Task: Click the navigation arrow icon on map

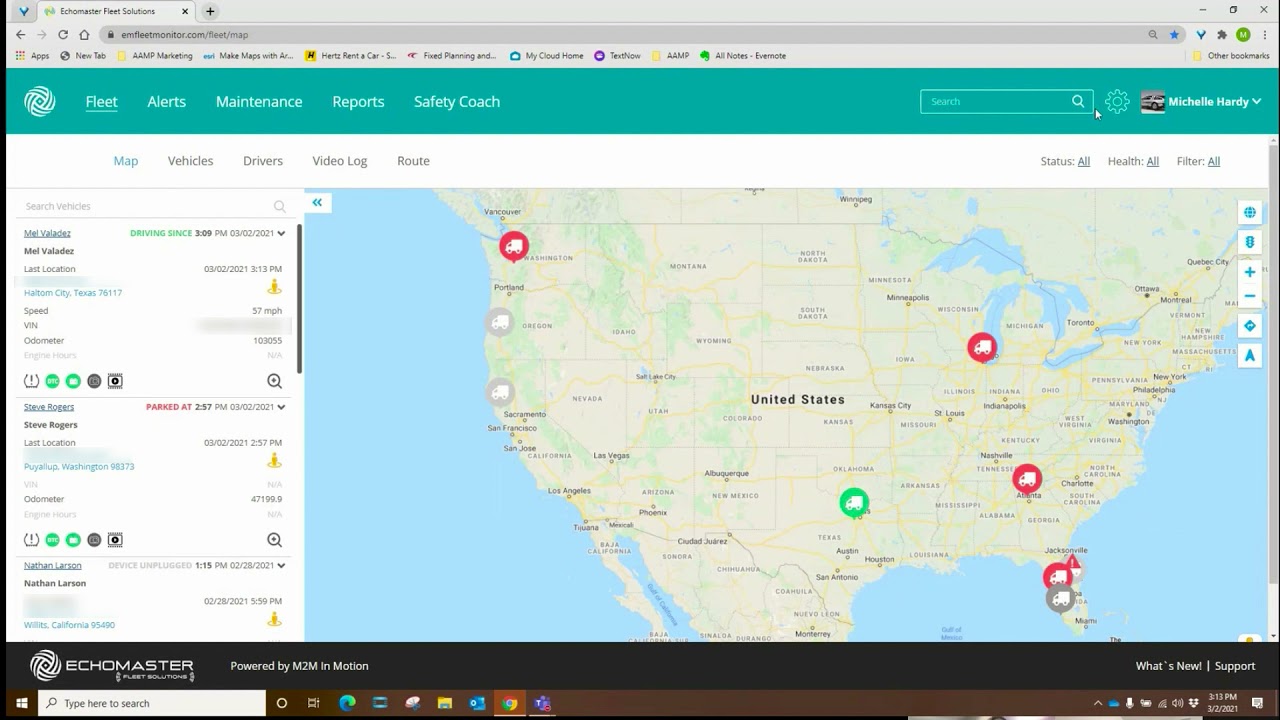Action: (x=1250, y=355)
